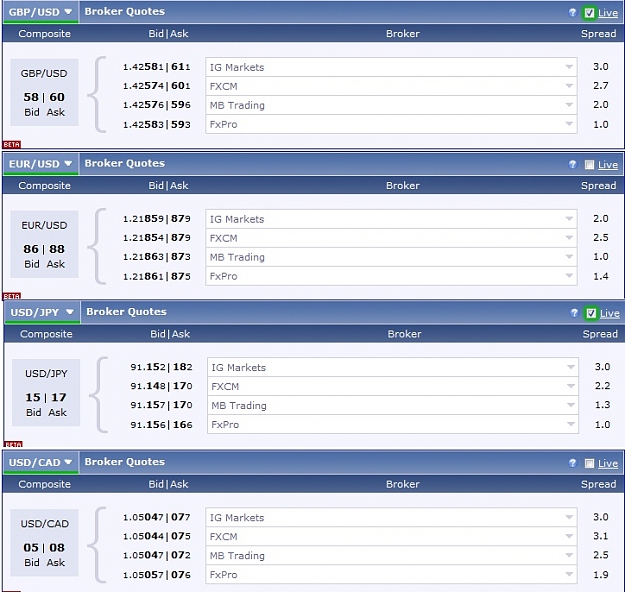This screenshot has width=625, height=592.
Task: Expand IG Markets broker dropdown in GBP/USD panel
Action: [x=391, y=67]
